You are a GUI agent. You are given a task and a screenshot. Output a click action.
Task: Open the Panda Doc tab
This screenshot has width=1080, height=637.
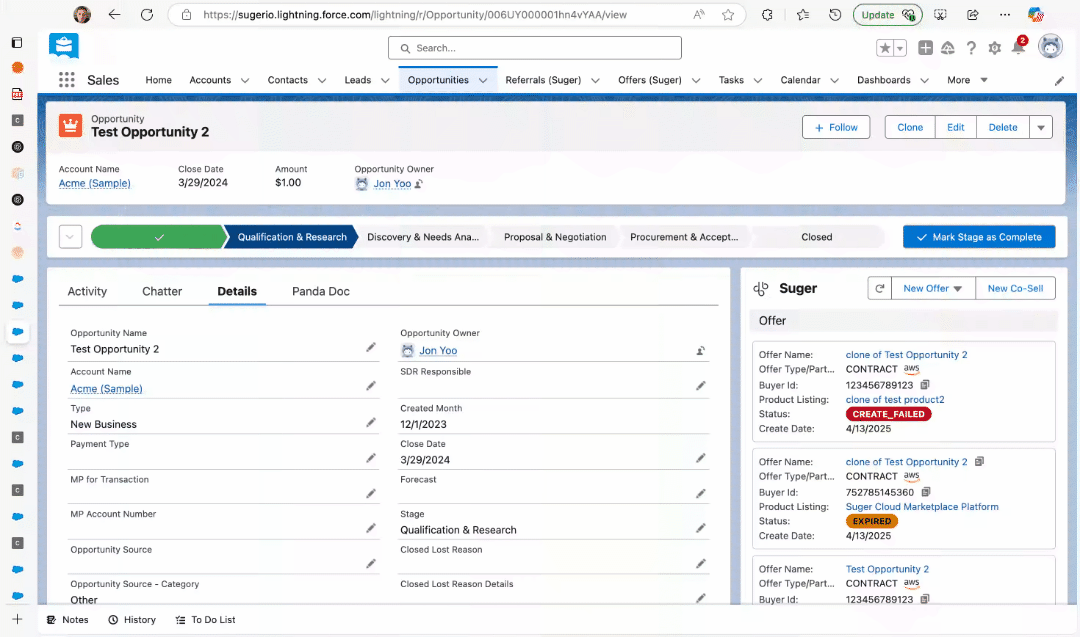(320, 291)
